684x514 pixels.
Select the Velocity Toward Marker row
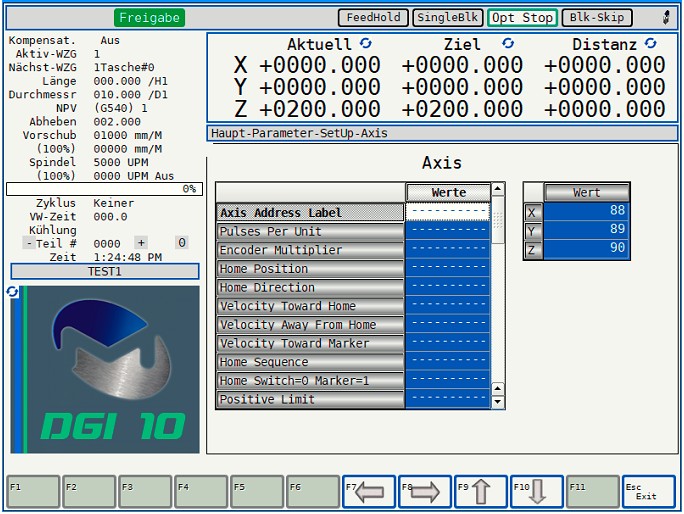(x=310, y=343)
